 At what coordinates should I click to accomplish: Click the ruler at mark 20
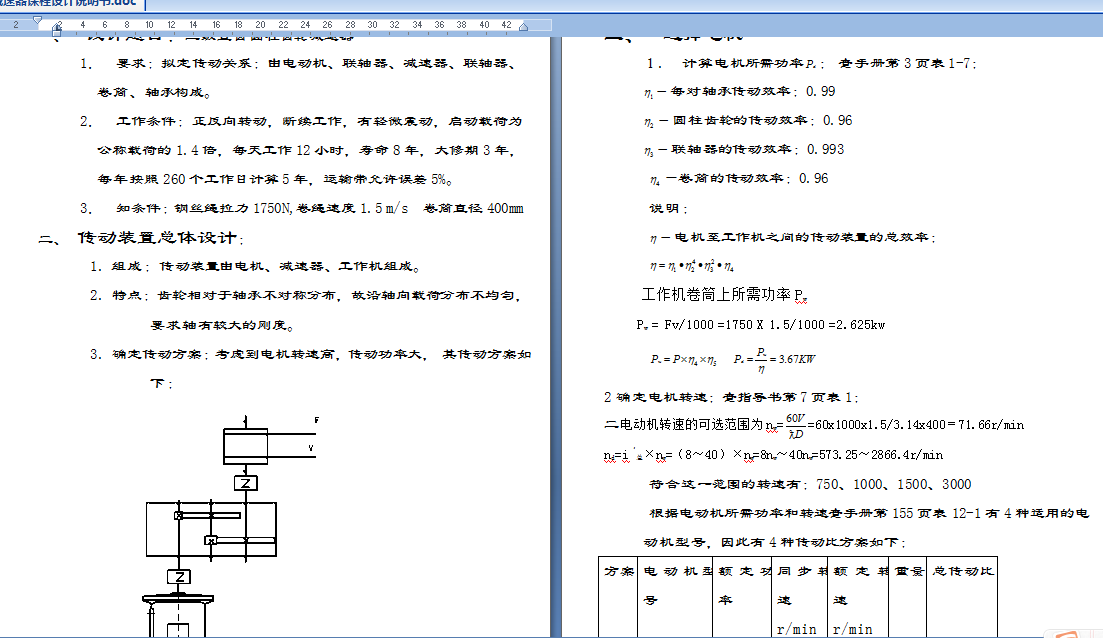pos(260,25)
